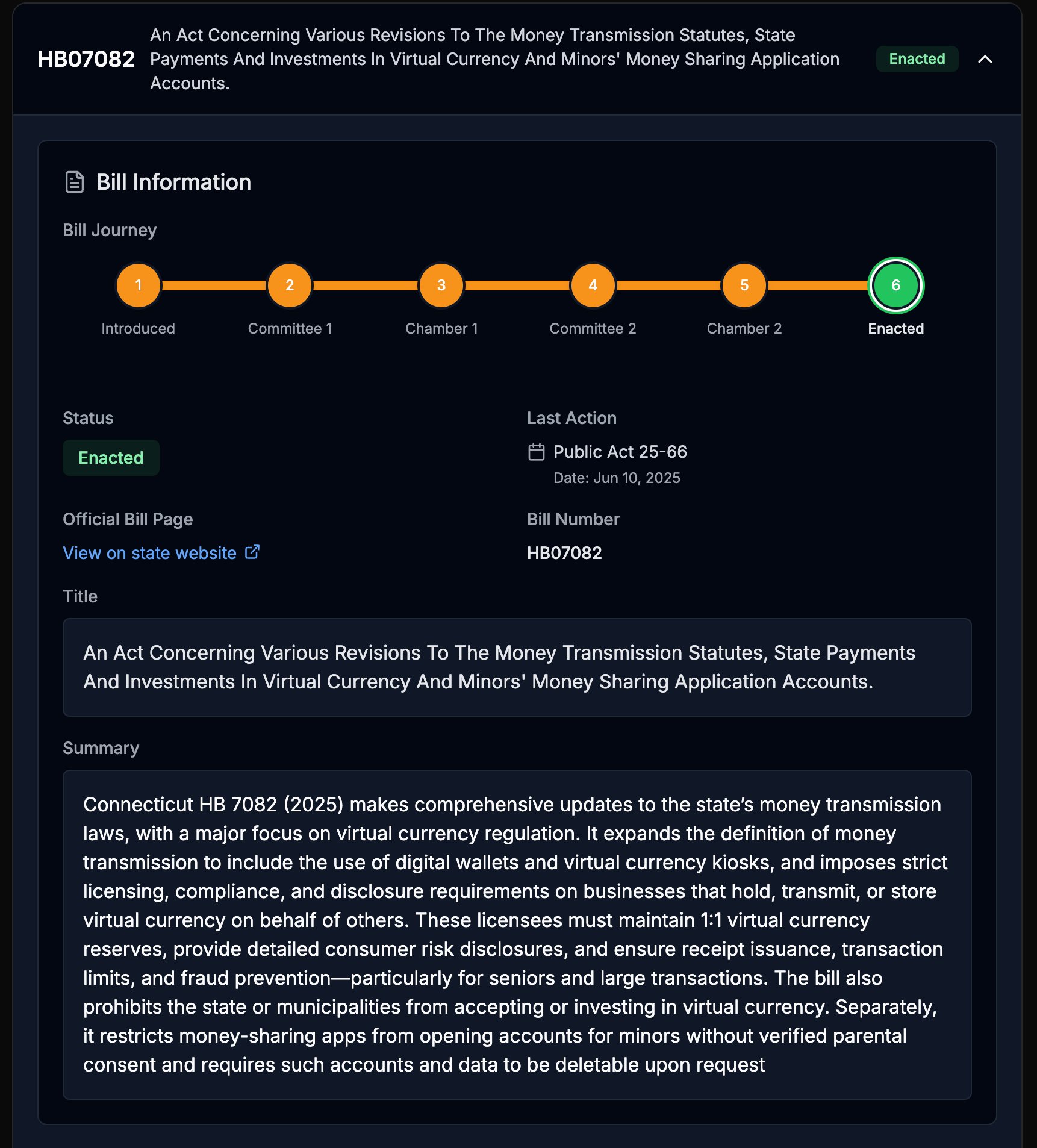Click the calendar icon beside Public Act 25-66
The height and width of the screenshot is (1148, 1037).
click(x=536, y=452)
